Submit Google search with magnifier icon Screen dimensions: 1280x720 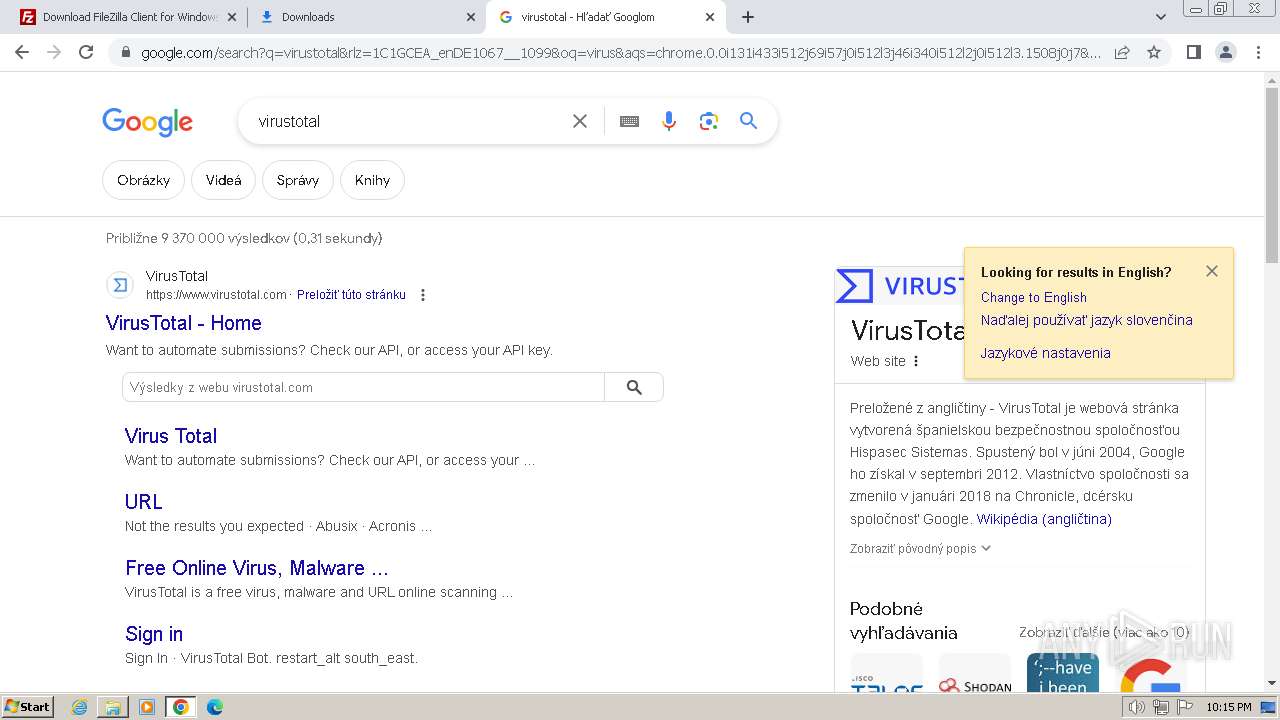pos(748,121)
